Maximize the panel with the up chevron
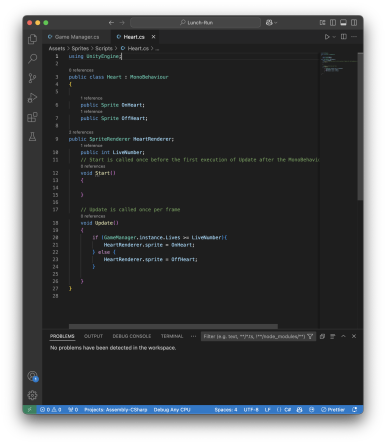The height and width of the screenshot is (444, 386). 343,336
